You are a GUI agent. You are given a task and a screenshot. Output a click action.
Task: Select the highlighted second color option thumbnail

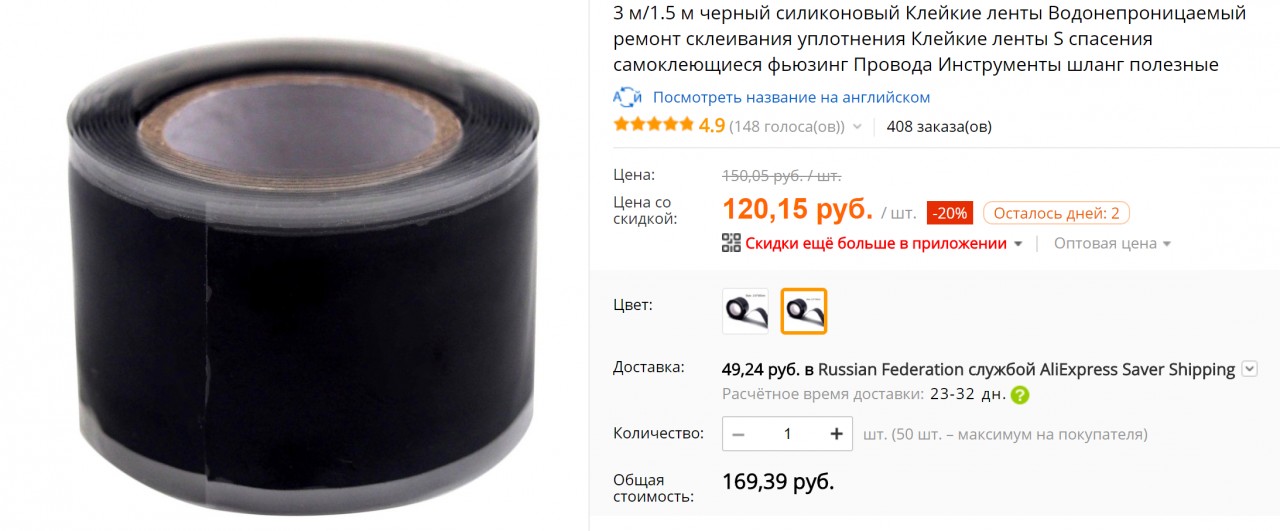(x=804, y=311)
